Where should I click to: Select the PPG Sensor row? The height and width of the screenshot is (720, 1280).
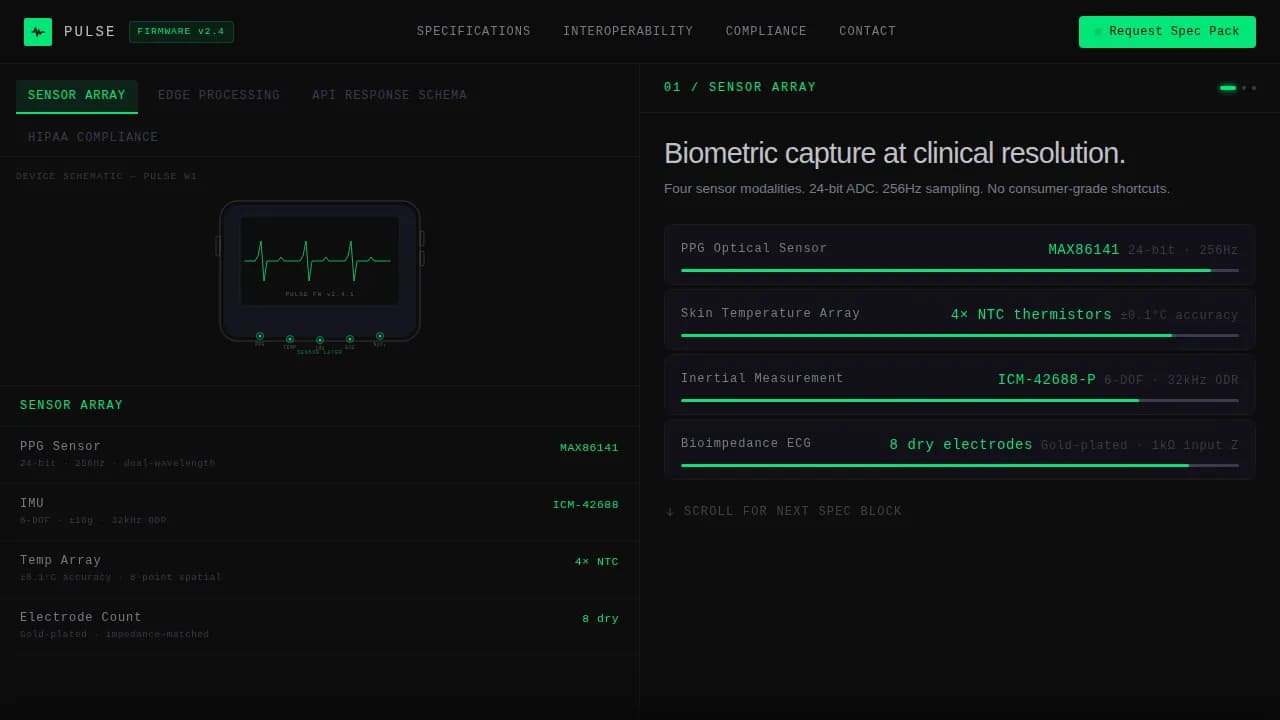pyautogui.click(x=319, y=455)
